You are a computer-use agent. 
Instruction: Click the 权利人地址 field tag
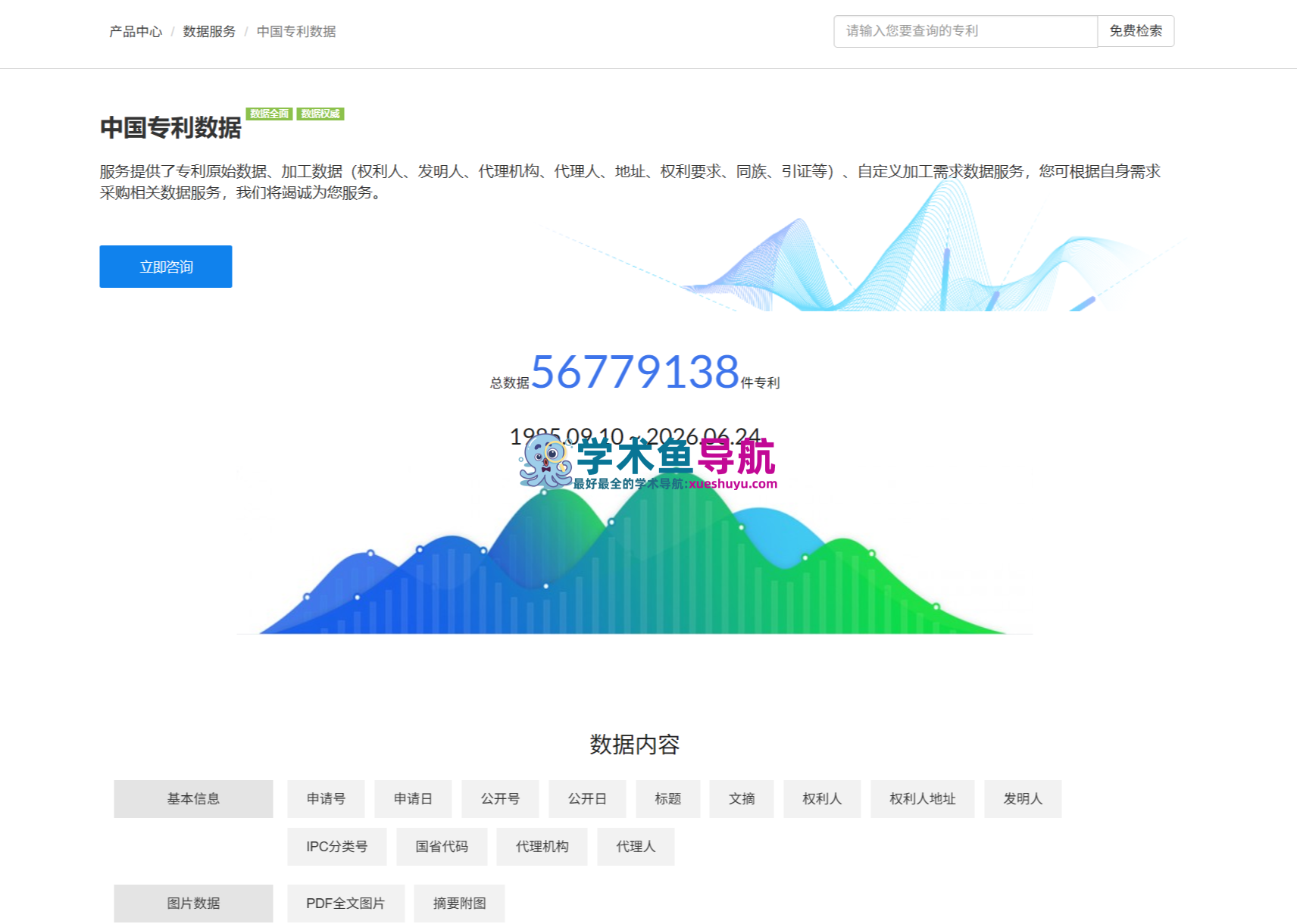[922, 798]
